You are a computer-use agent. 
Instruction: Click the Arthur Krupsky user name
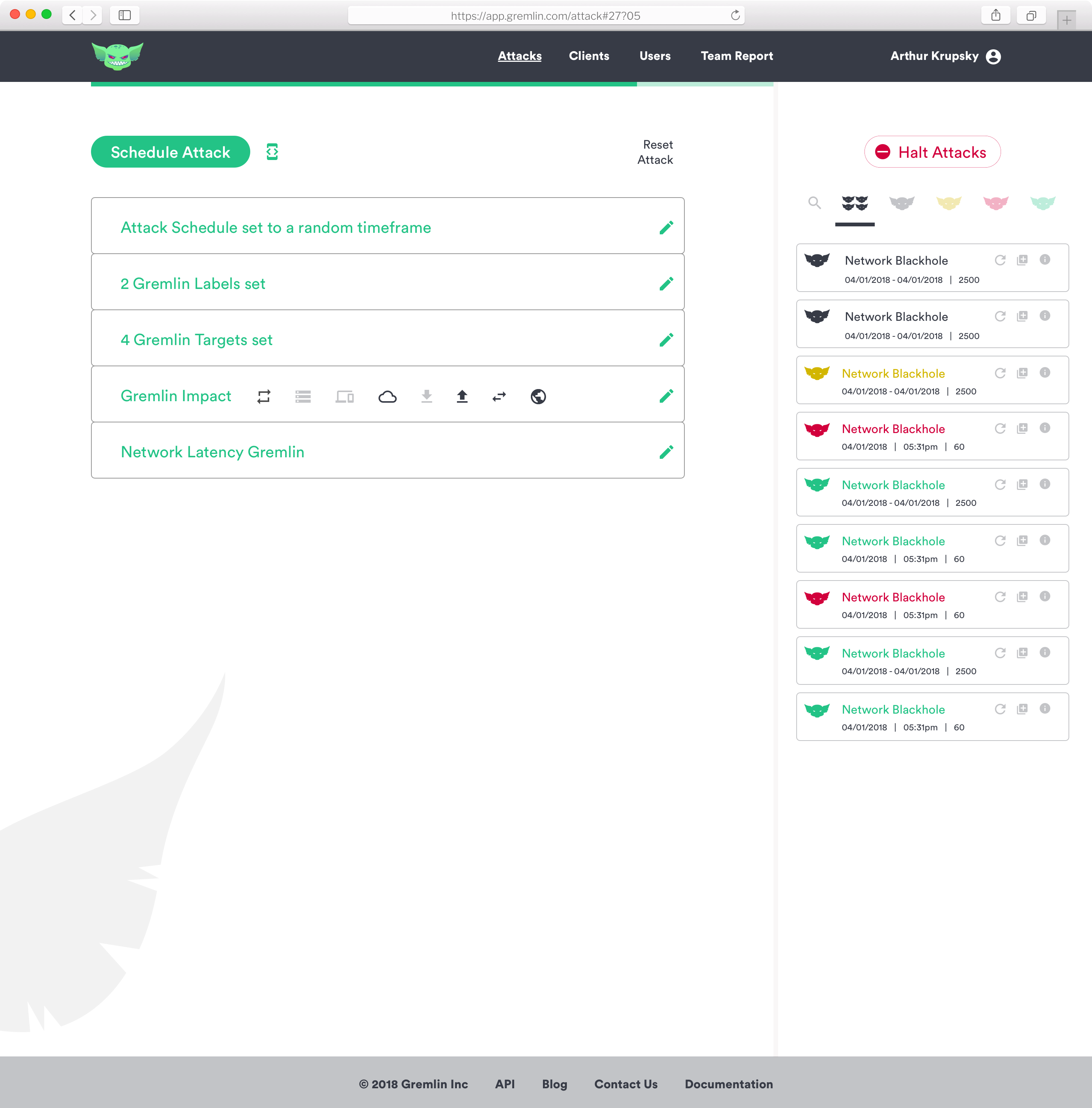(x=934, y=56)
